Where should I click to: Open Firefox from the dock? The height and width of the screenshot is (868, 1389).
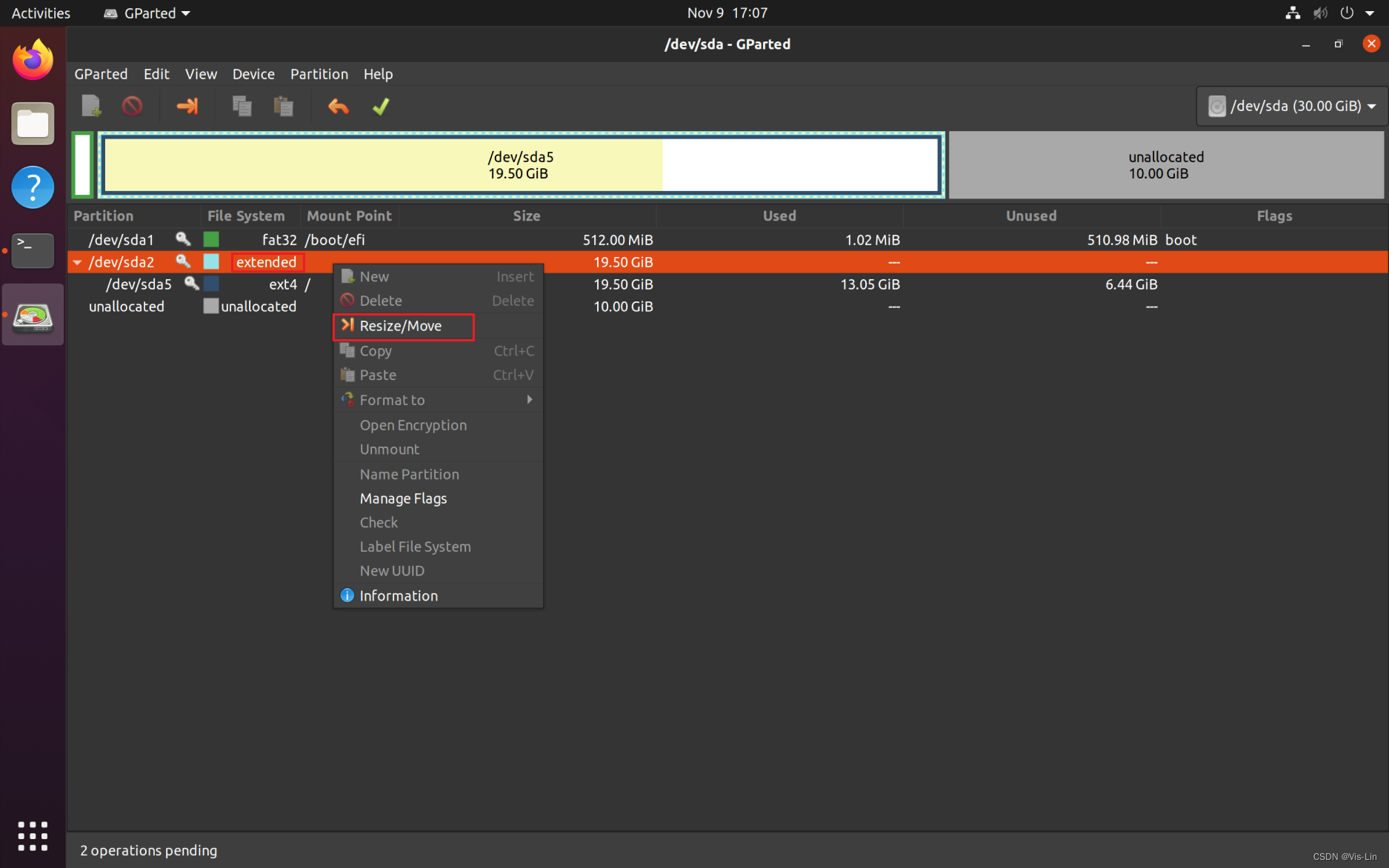(33, 61)
